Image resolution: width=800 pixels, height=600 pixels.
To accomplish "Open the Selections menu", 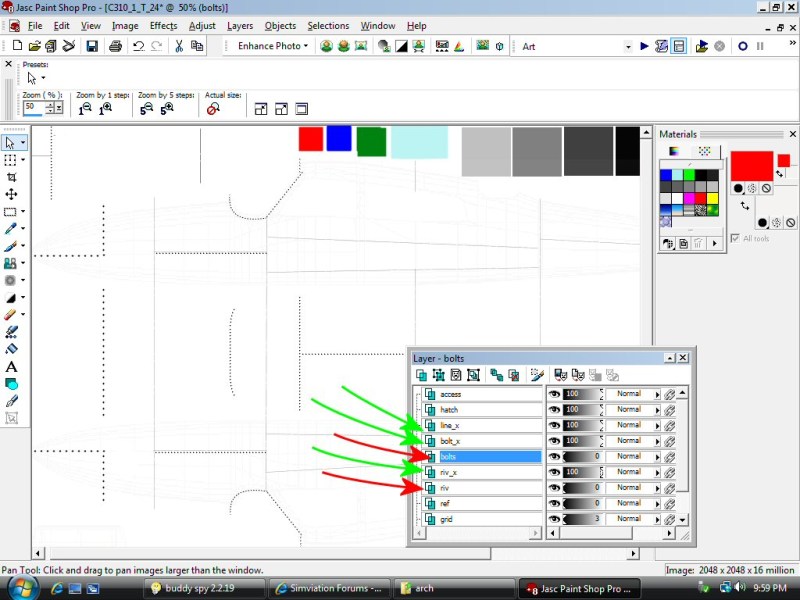I will point(328,26).
